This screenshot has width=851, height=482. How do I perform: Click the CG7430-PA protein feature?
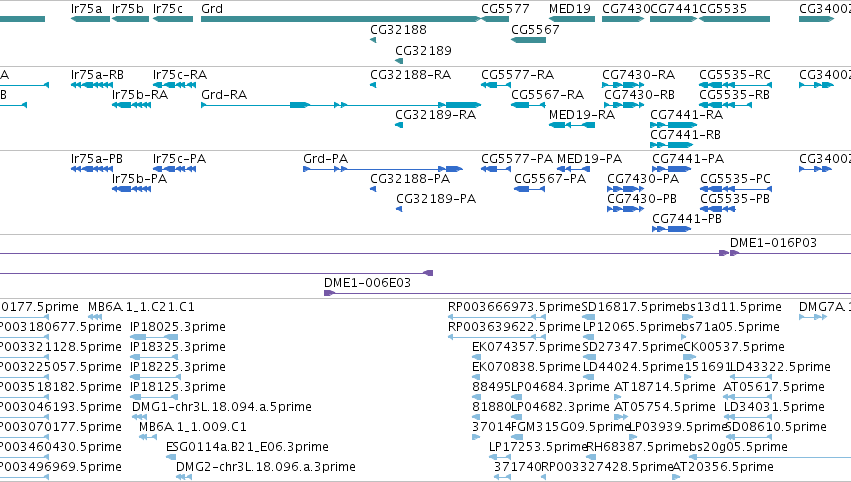[x=625, y=189]
